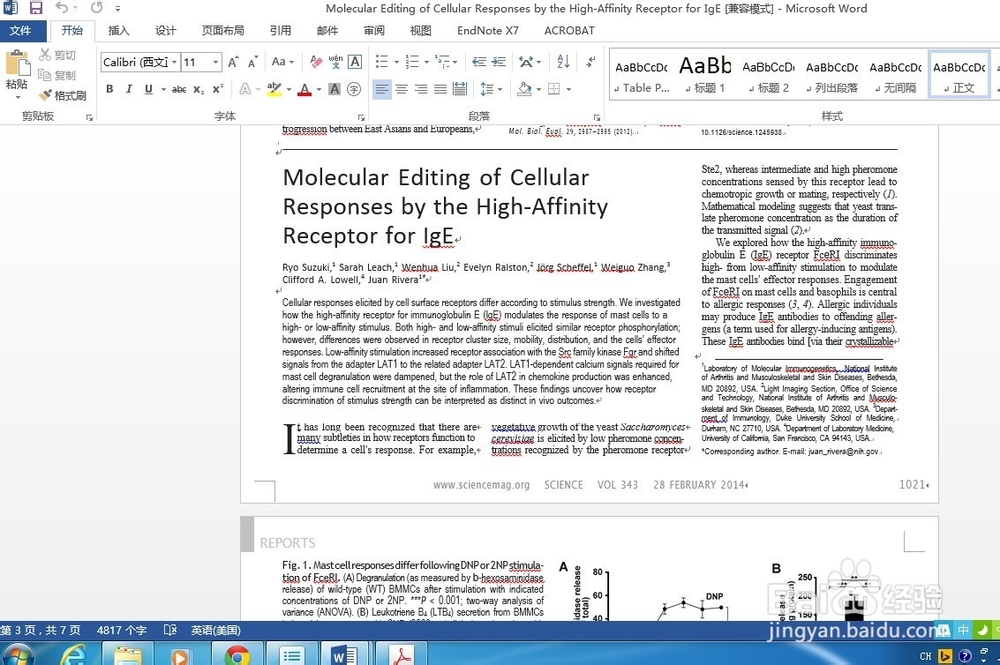
Task: Apply the 标题 2 heading style
Action: [x=768, y=74]
